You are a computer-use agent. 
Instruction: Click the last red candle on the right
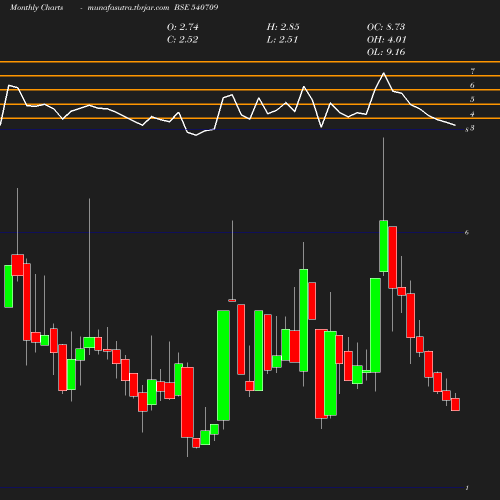(455, 404)
